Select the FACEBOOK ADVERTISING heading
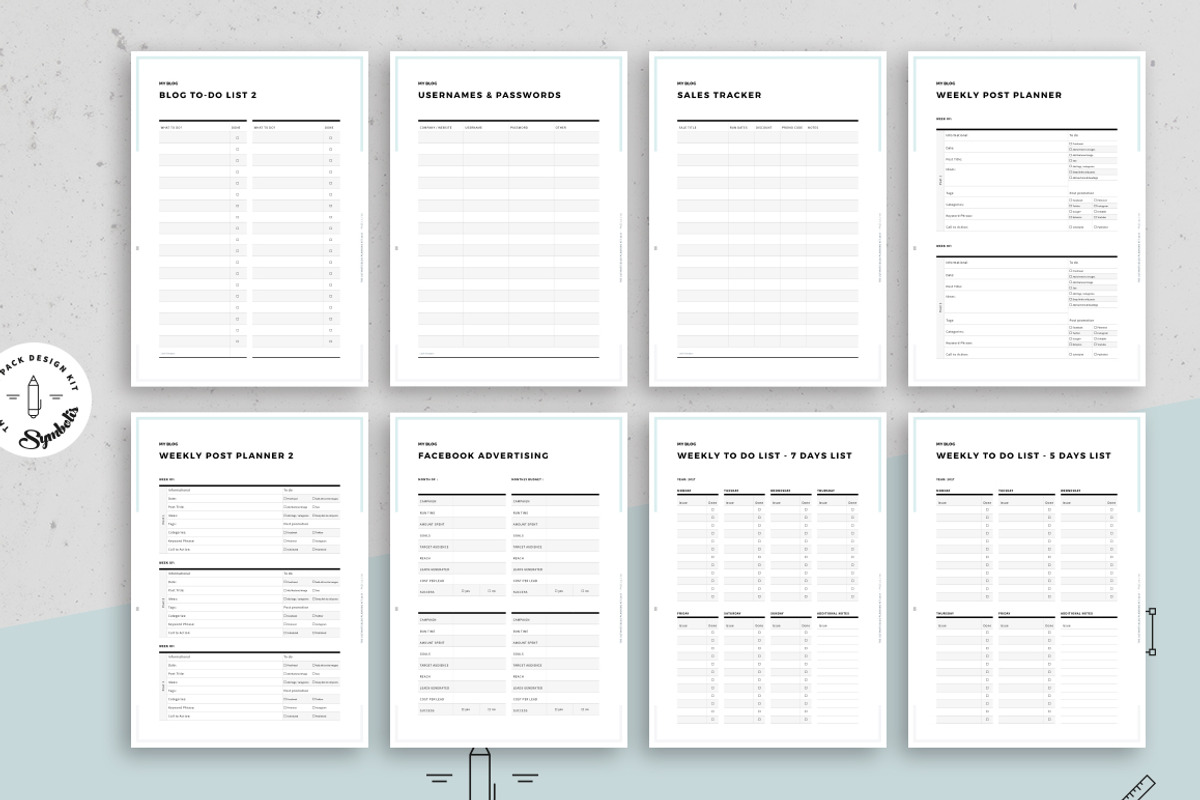Screen dimensions: 1200x800 pos(483,455)
